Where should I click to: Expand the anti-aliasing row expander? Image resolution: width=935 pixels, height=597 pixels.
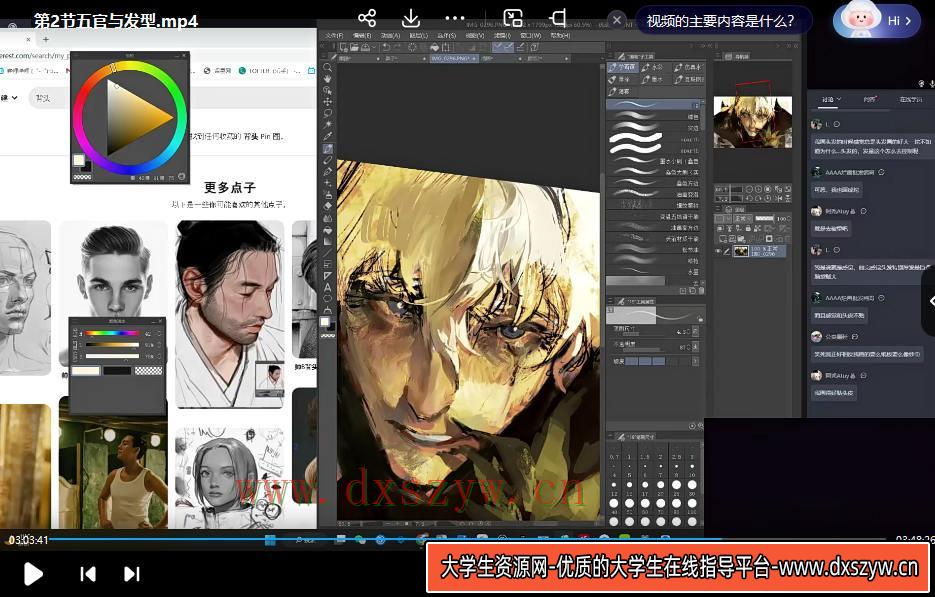click(695, 361)
